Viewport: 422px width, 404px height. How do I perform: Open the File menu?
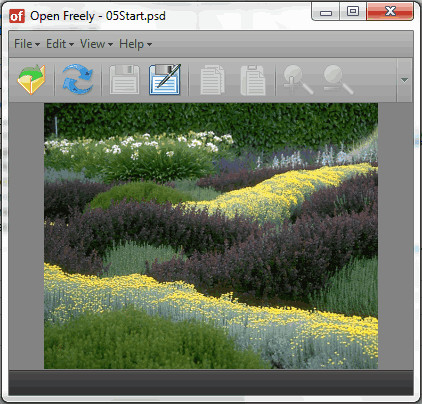click(27, 44)
